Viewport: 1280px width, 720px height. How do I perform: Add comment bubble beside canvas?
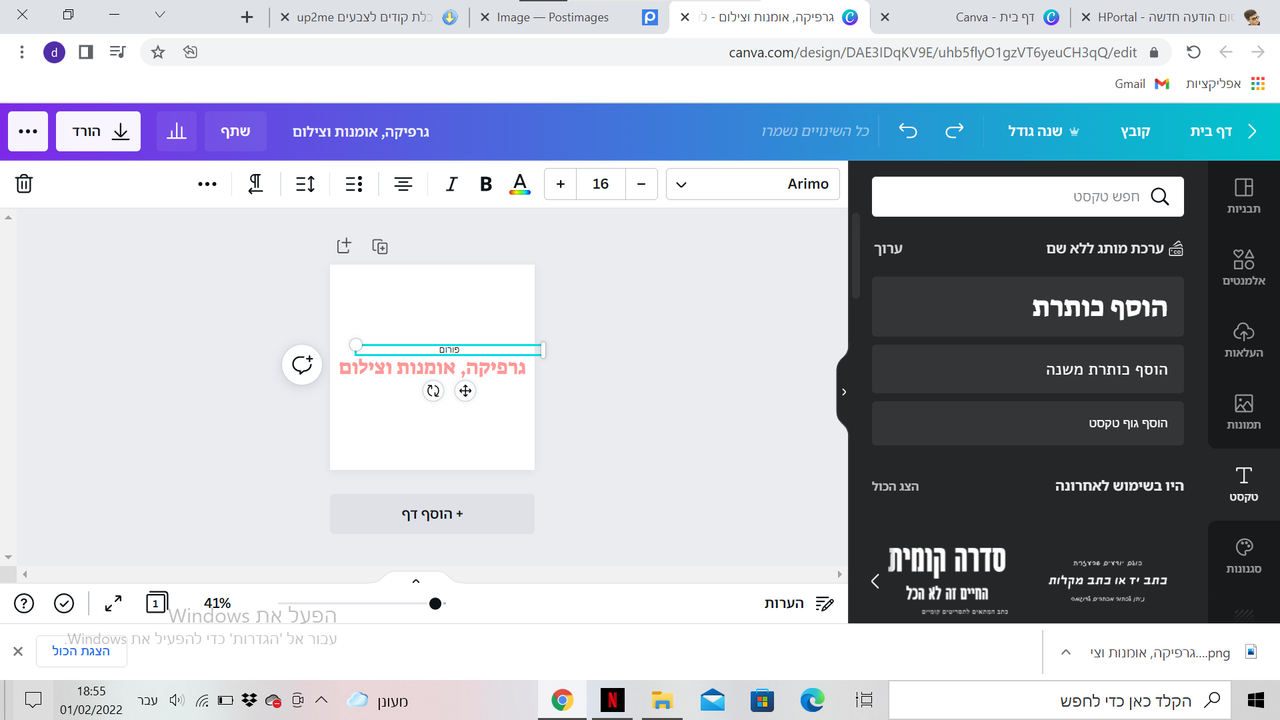pos(302,365)
